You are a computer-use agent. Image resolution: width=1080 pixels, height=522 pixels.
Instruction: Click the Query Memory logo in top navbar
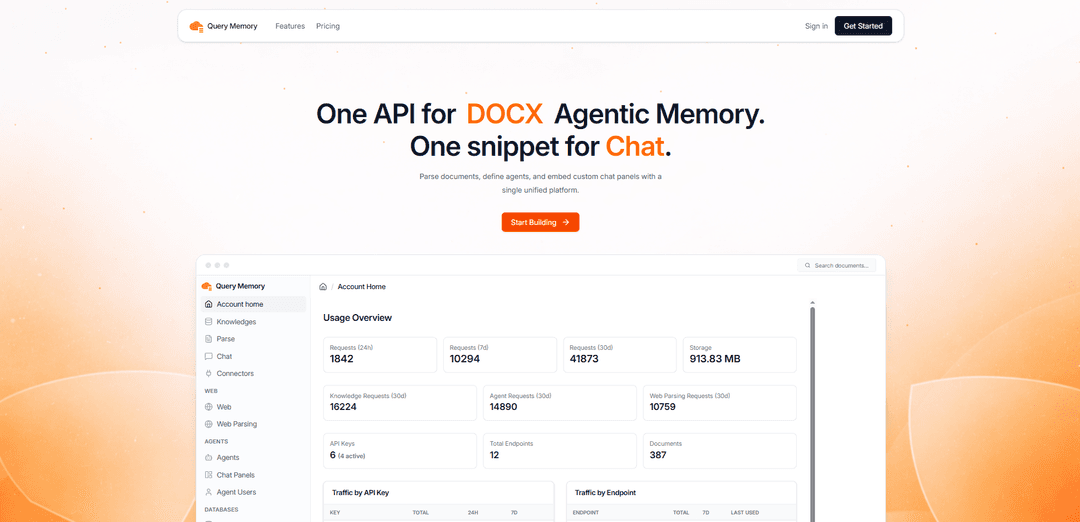(223, 26)
